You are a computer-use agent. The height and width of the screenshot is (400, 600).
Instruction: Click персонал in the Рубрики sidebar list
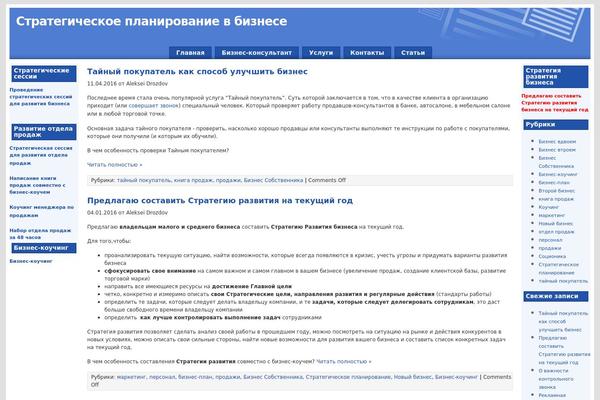550,240
